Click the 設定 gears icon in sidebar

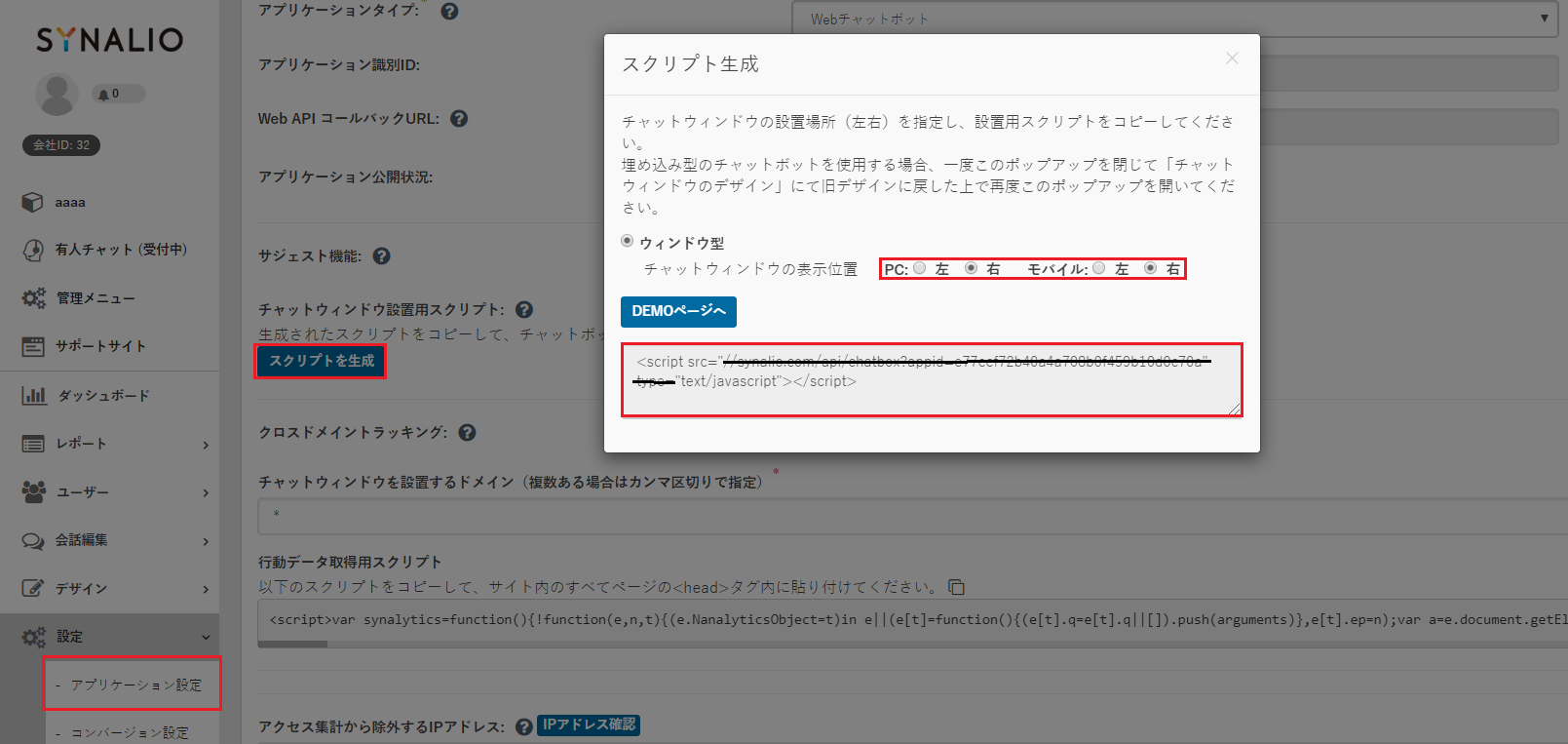33,637
